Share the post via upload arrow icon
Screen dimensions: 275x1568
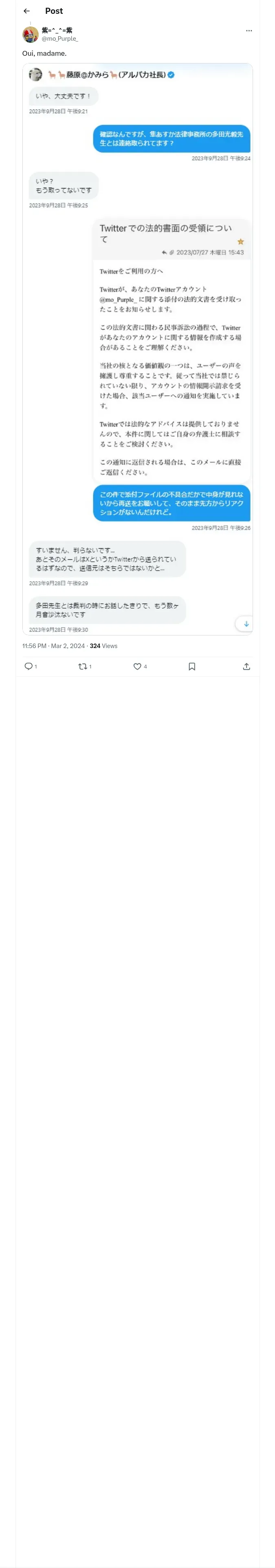[x=246, y=666]
